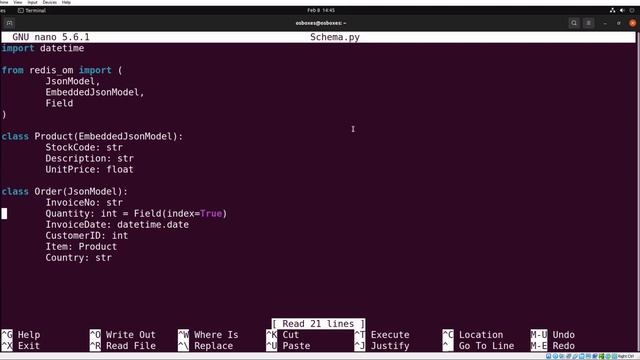Click the Go To Line shortcut
Image resolution: width=640 pixels, height=360 pixels.
478,346
